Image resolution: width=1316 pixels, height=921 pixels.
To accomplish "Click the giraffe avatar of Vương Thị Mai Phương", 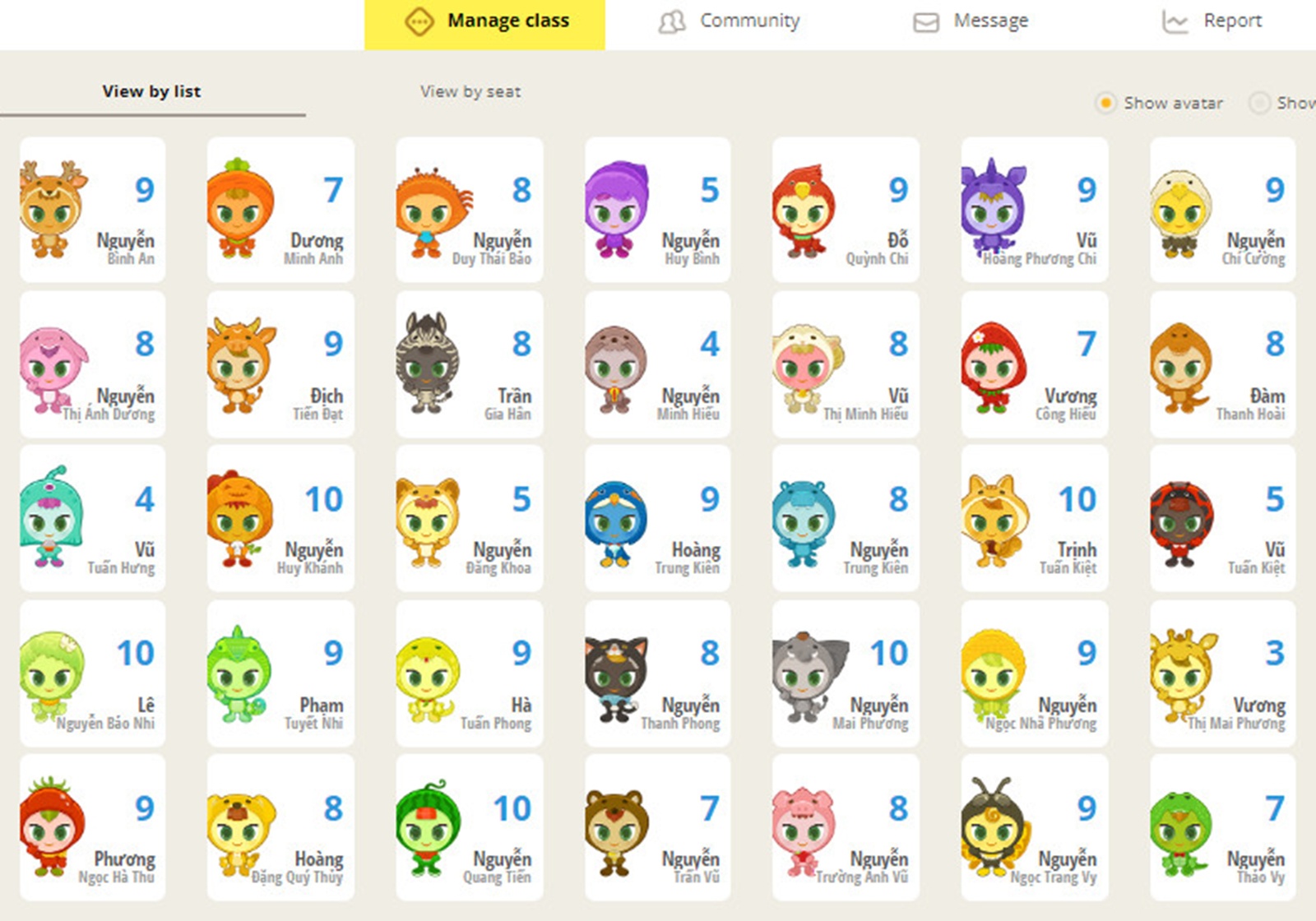I will pos(1181,676).
